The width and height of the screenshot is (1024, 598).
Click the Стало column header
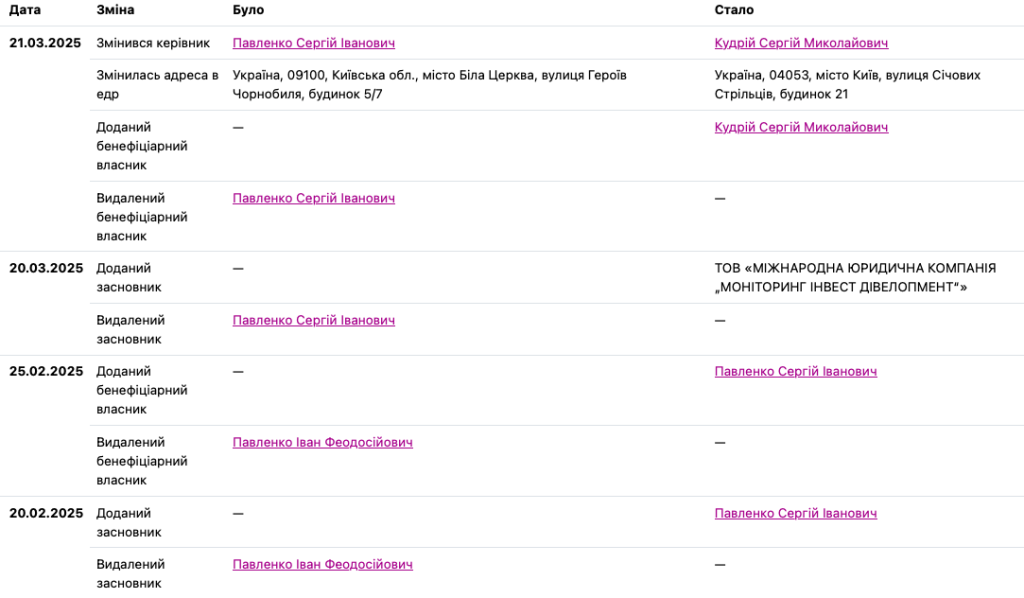click(x=734, y=10)
